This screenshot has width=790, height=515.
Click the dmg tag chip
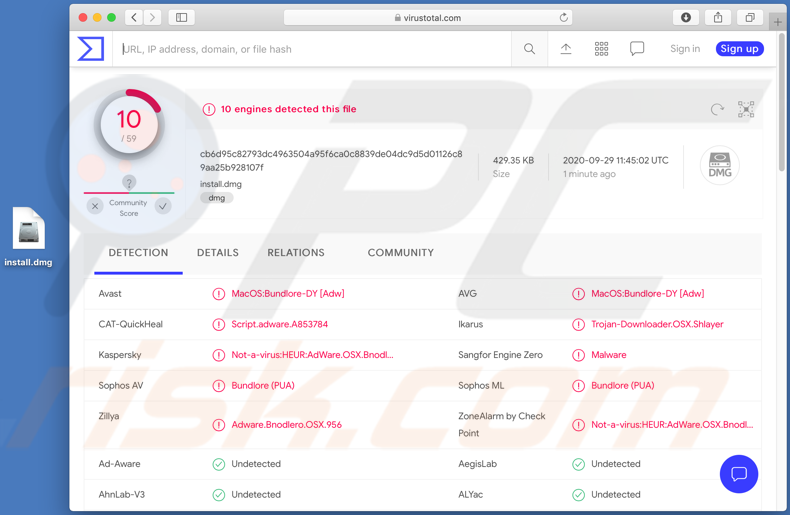click(x=217, y=198)
